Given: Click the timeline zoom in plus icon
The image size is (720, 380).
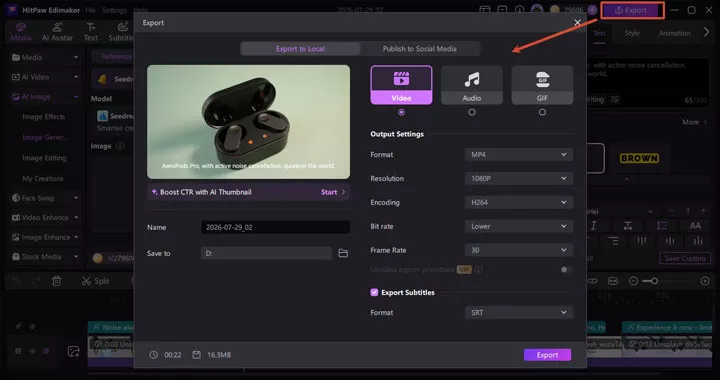Looking at the screenshot, I should (x=705, y=281).
